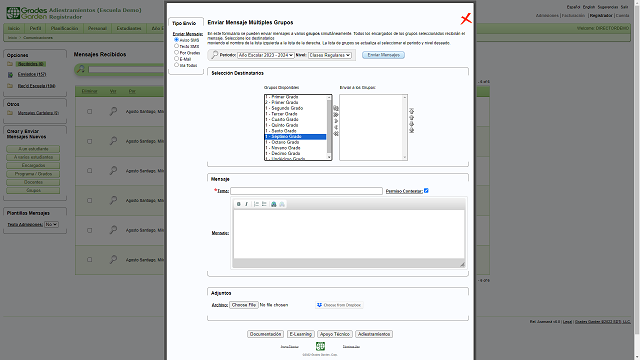Click the remove-selected group arrow icon
This screenshot has height=360, width=640.
coord(336,127)
